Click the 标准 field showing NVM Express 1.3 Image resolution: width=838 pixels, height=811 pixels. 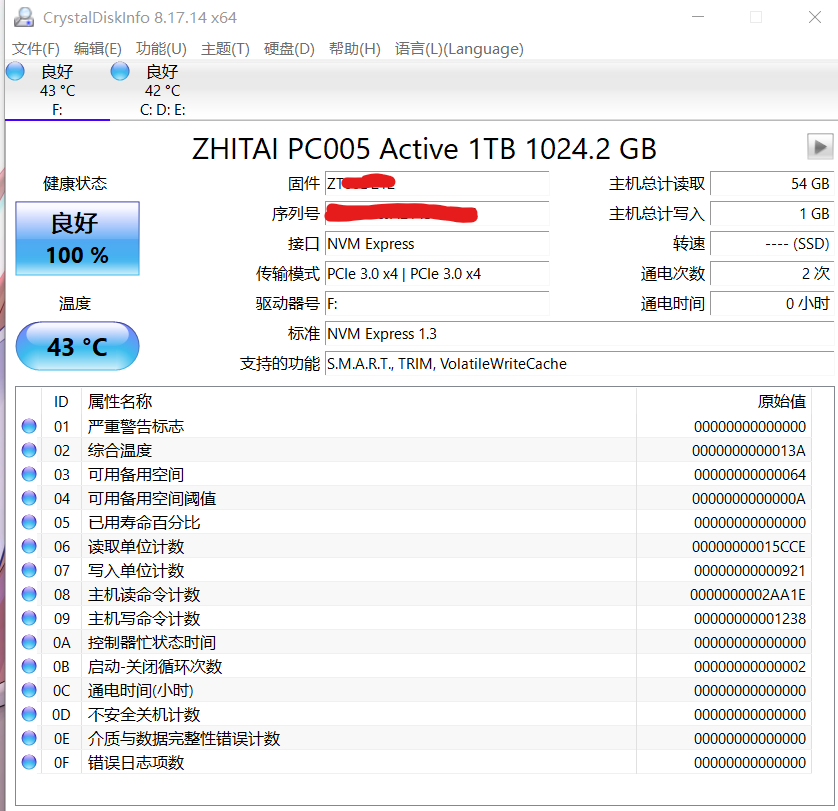coord(579,334)
